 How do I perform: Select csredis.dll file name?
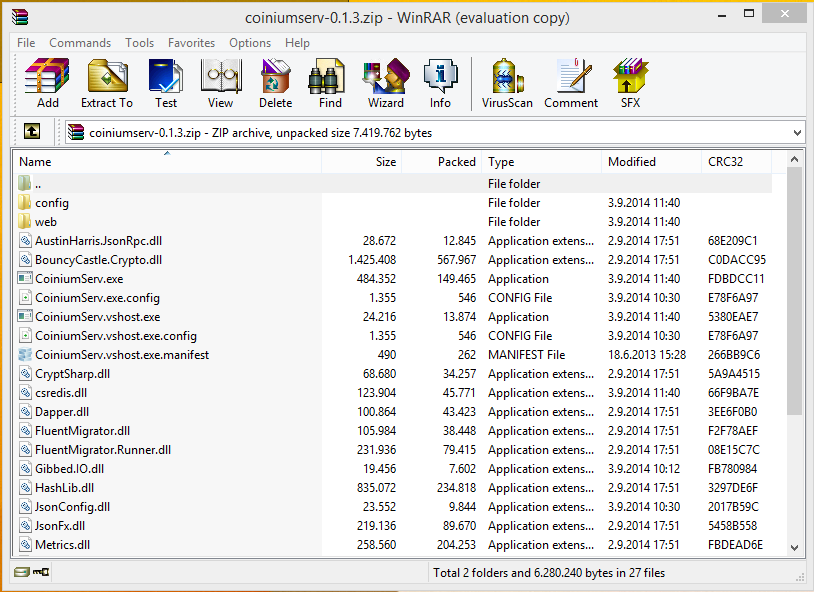click(61, 393)
